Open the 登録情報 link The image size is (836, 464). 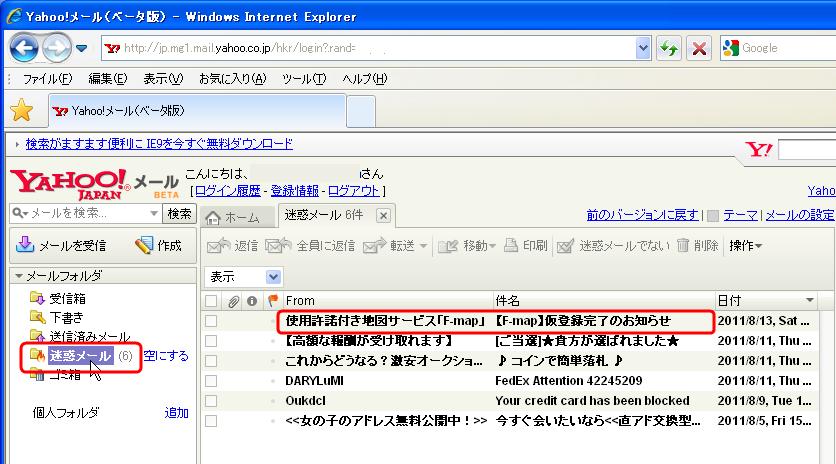[294, 191]
